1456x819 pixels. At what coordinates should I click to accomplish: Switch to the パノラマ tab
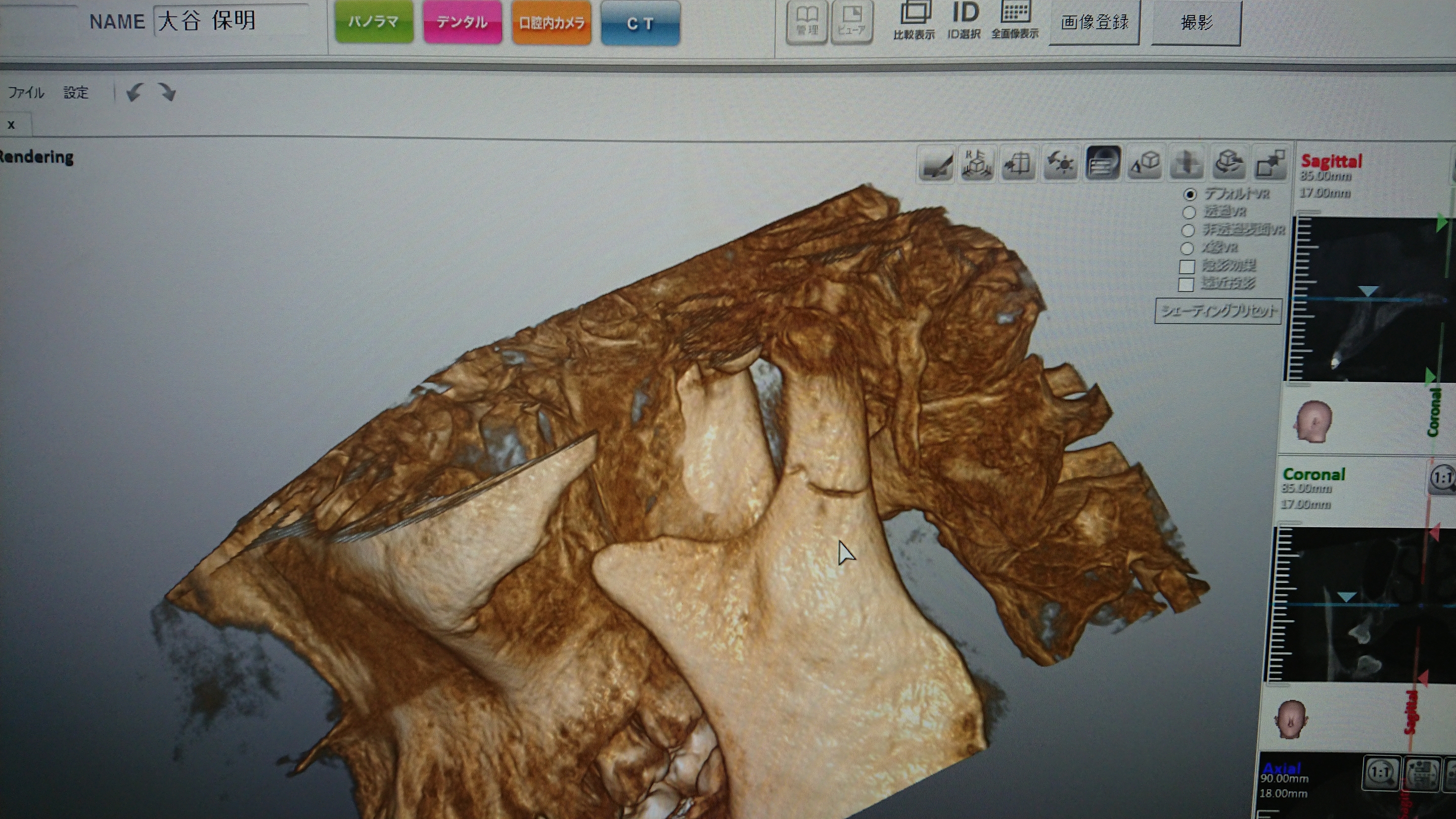pos(374,23)
